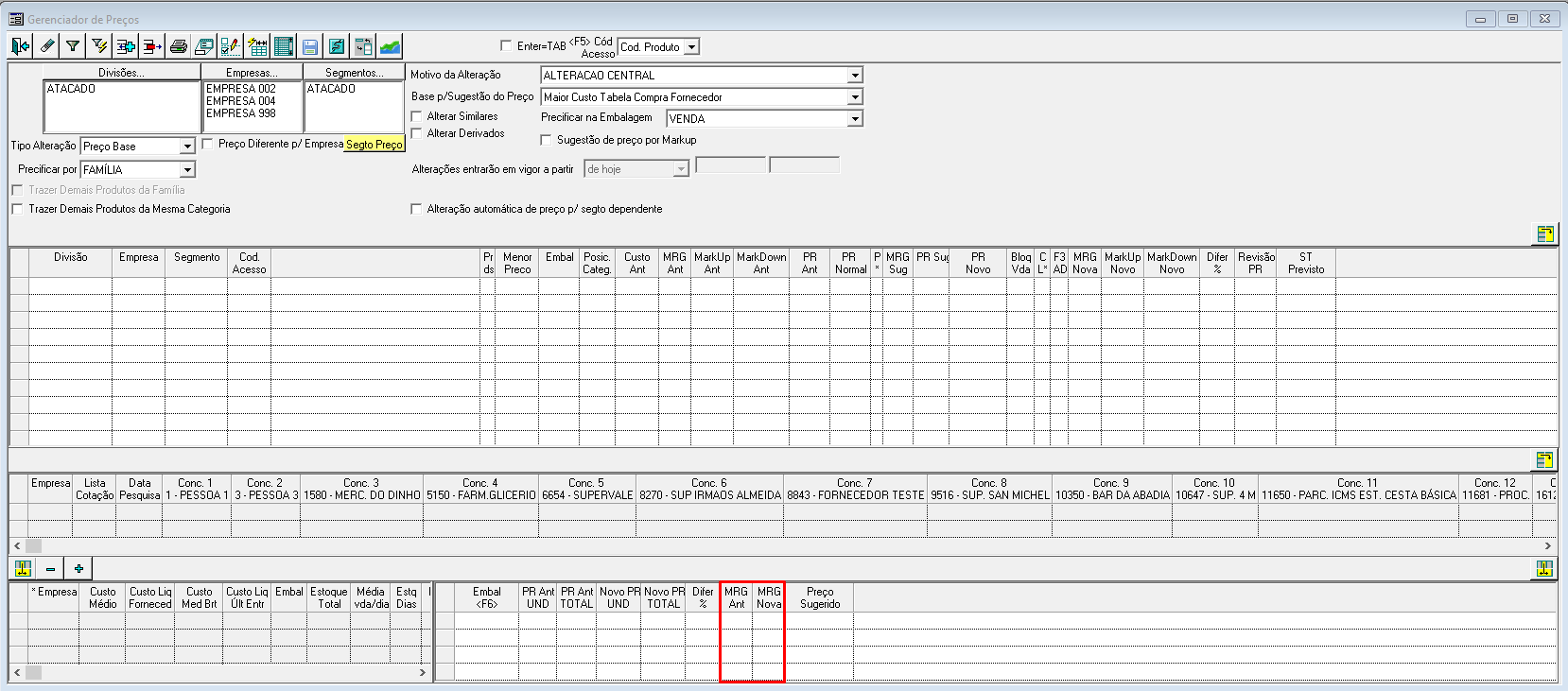Check the Alterar Derivados option
1568x691 pixels.
416,133
